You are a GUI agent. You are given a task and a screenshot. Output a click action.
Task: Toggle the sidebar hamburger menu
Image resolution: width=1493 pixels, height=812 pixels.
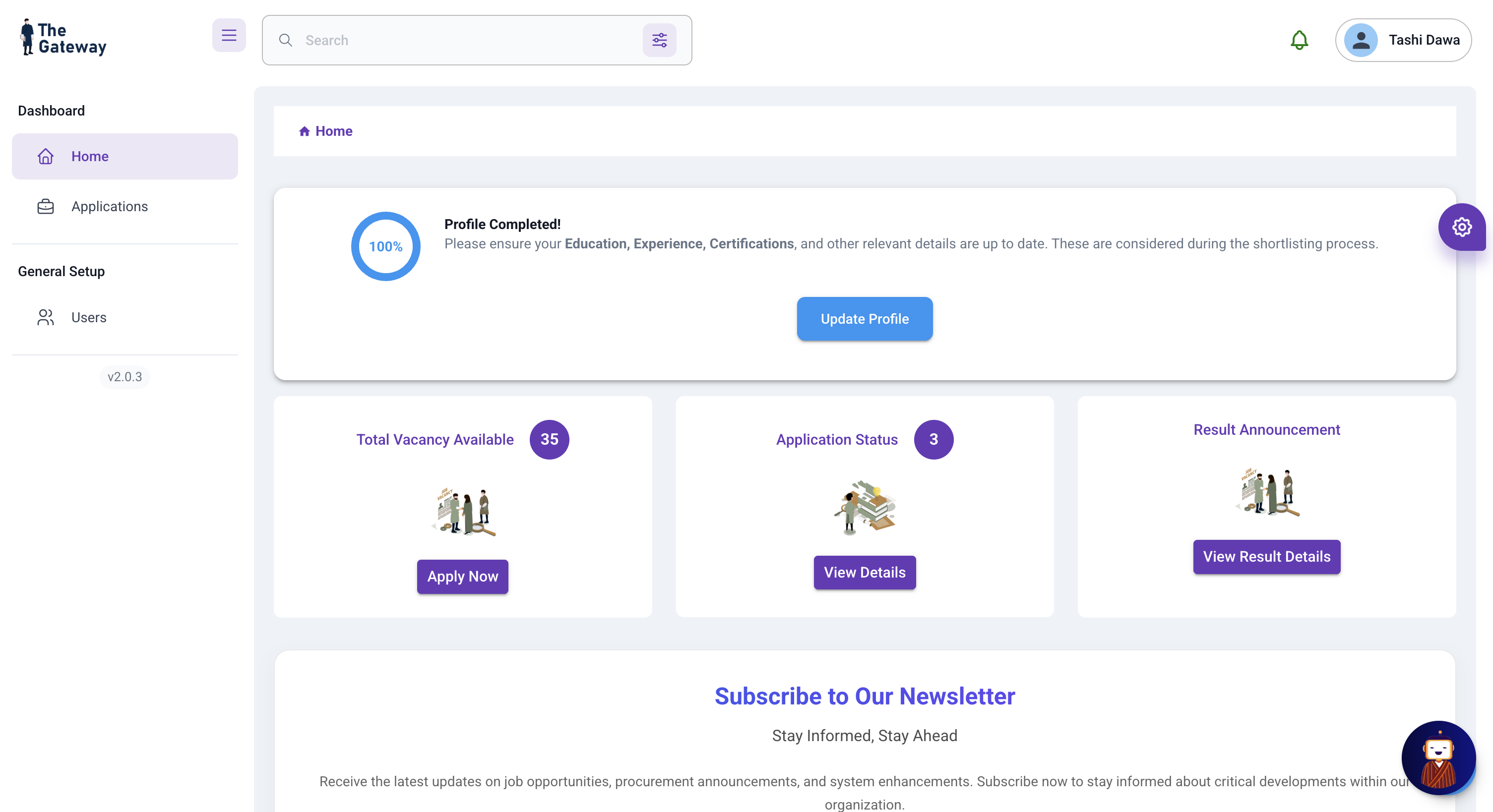pyautogui.click(x=228, y=36)
